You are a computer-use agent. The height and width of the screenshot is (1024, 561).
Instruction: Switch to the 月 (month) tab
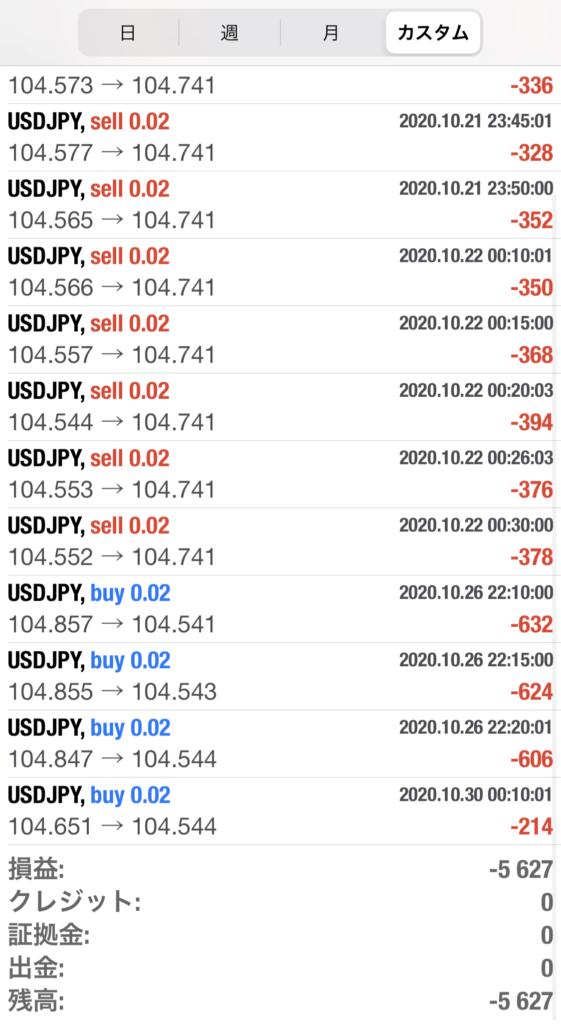pyautogui.click(x=331, y=33)
